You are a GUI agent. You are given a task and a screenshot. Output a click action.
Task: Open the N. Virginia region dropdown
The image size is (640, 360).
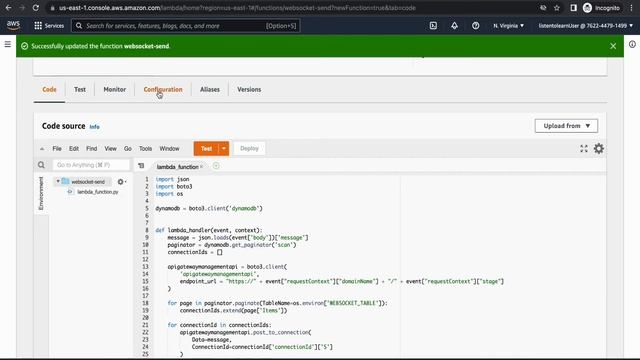coord(508,26)
